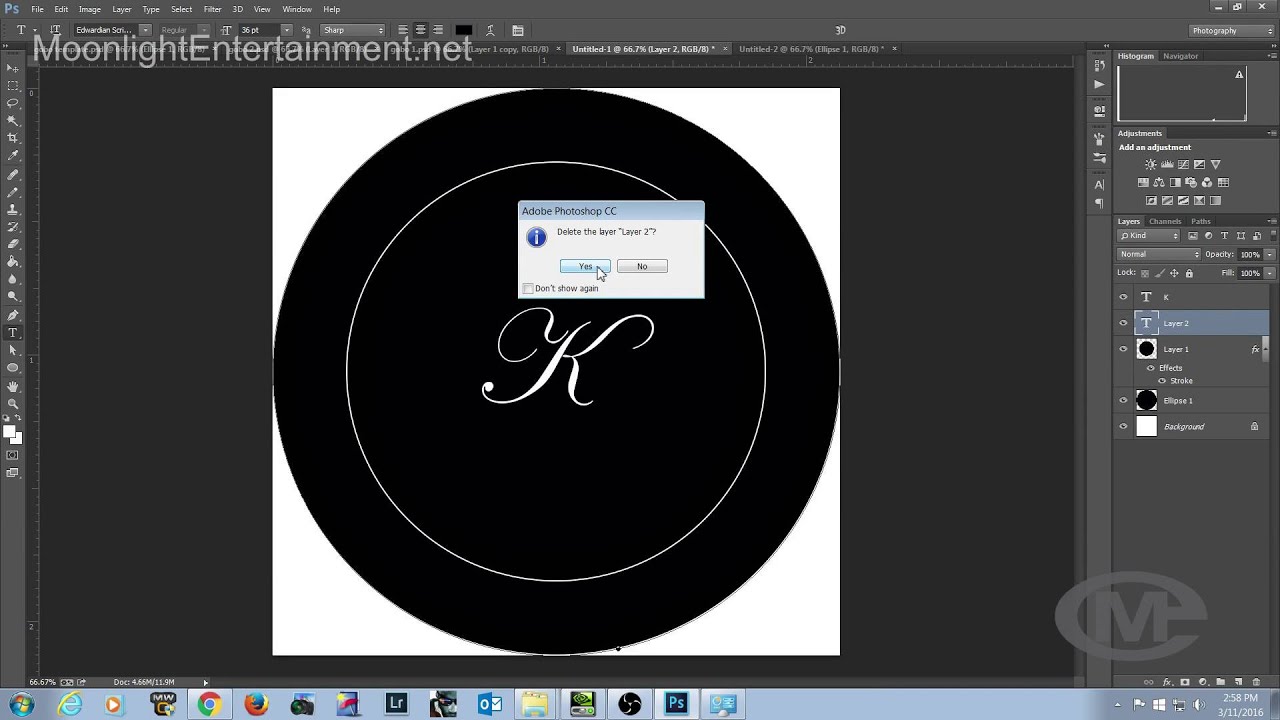Toggle the Character and Paragraph panels
Viewport: 1280px width, 720px height.
(517, 30)
